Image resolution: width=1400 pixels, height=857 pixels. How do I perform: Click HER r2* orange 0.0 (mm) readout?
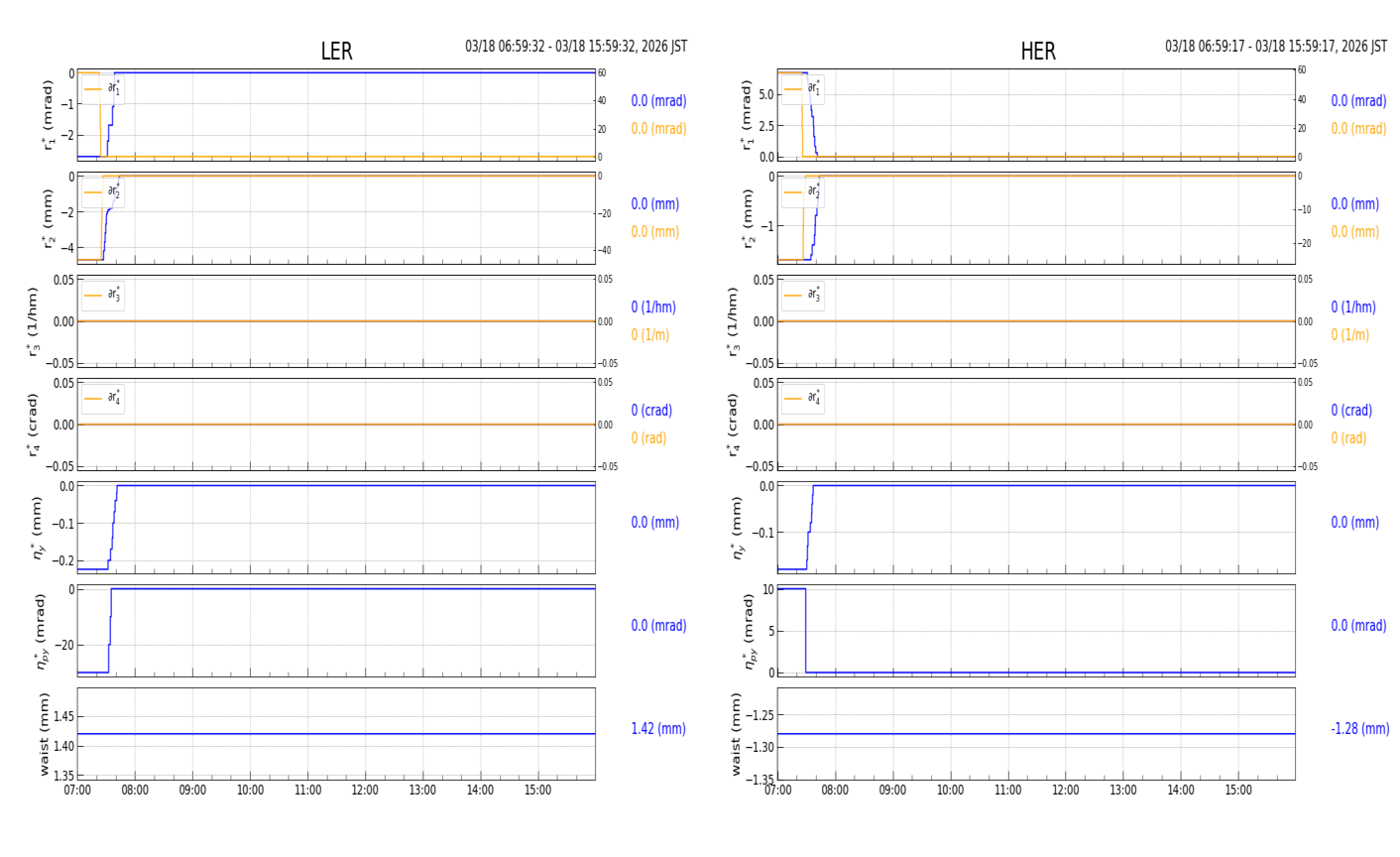tap(1354, 232)
